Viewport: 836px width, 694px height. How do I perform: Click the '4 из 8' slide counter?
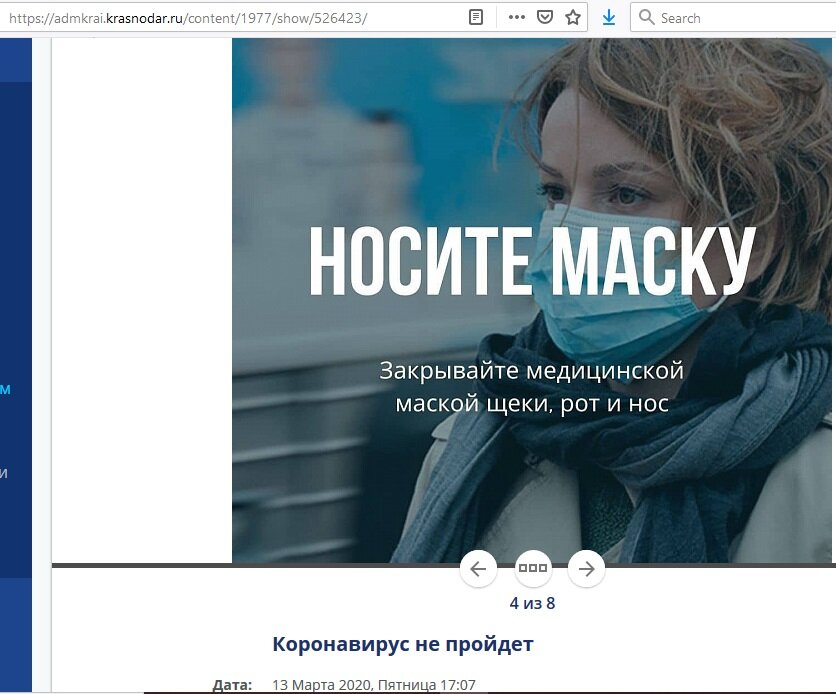coord(531,603)
